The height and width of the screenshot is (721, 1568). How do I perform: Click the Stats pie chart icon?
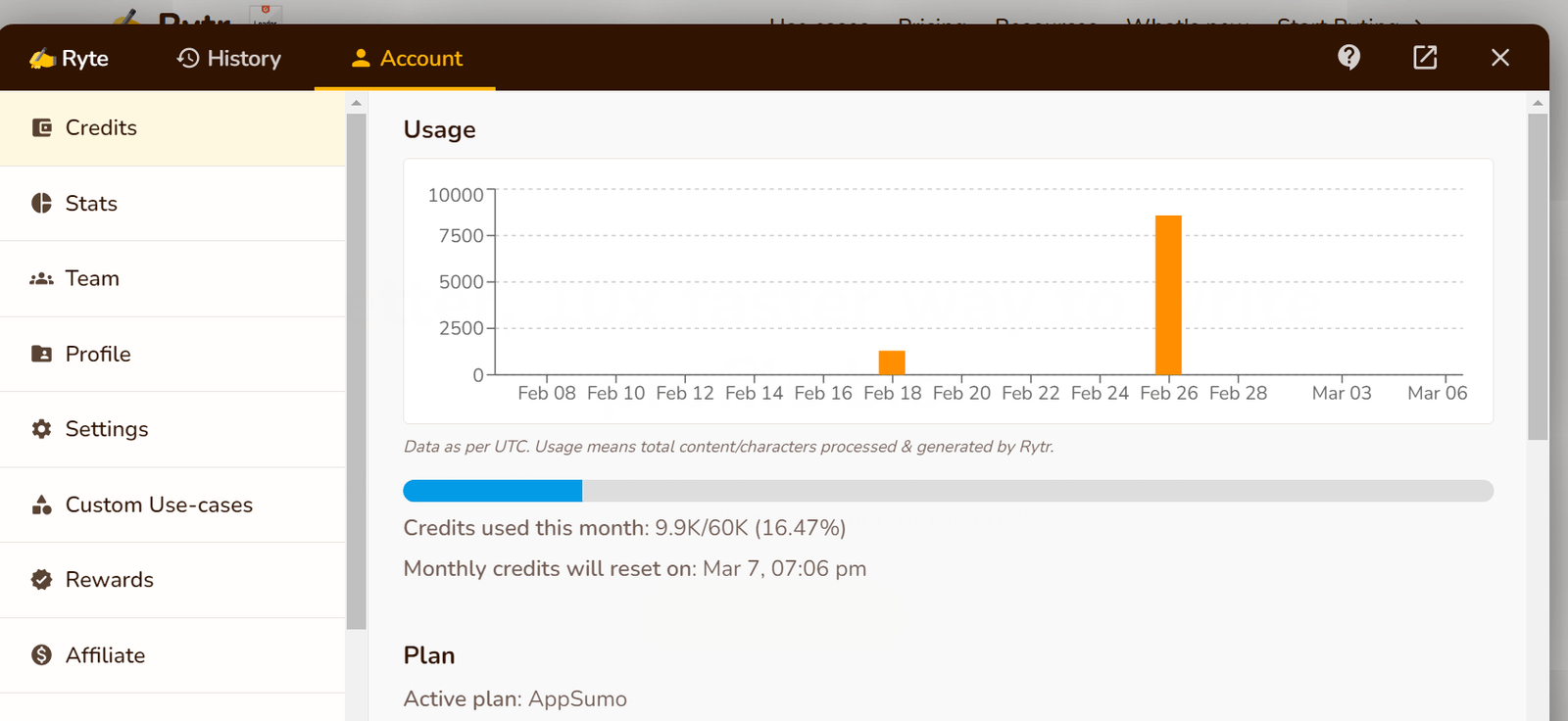[41, 203]
